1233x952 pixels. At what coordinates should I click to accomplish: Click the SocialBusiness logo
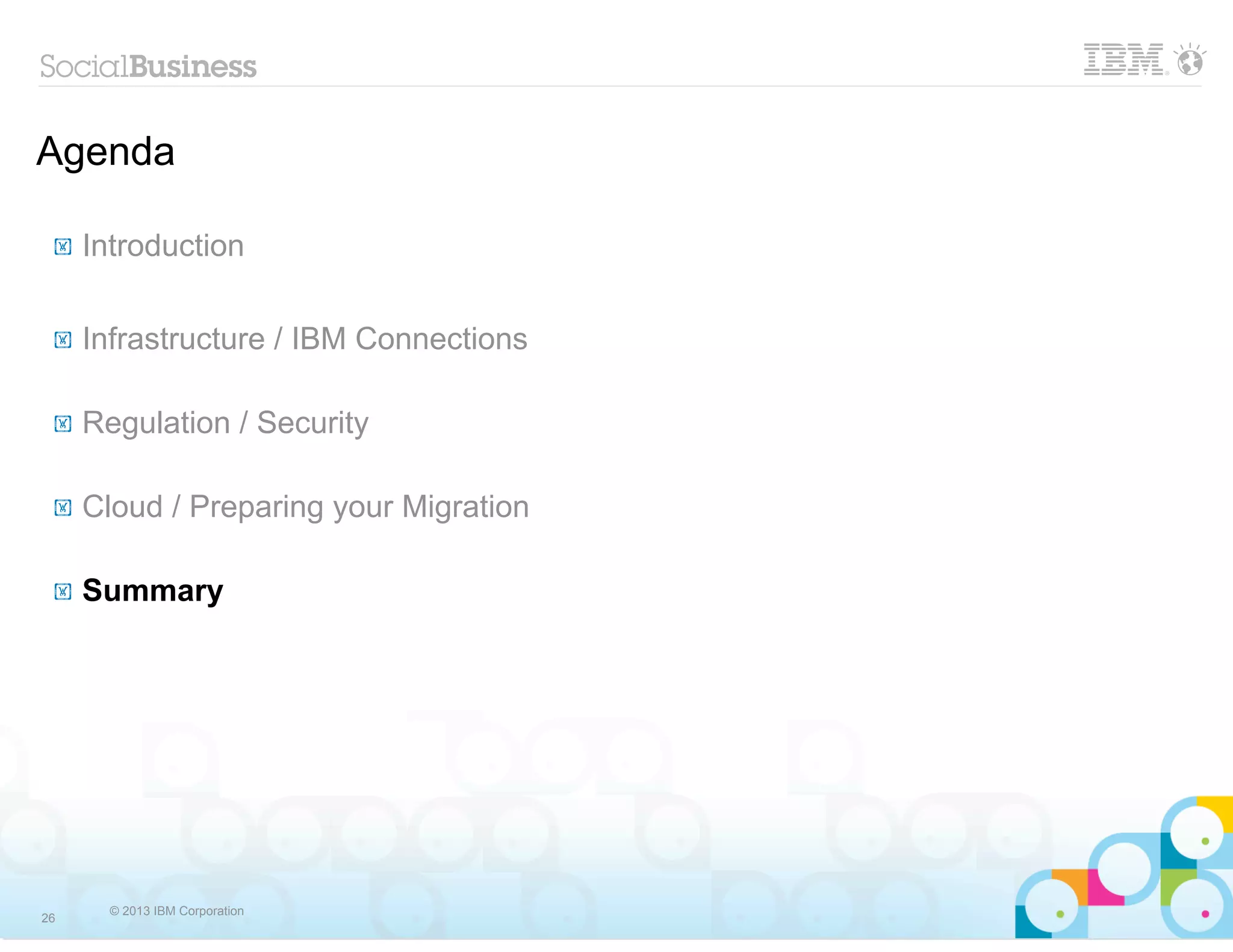148,66
